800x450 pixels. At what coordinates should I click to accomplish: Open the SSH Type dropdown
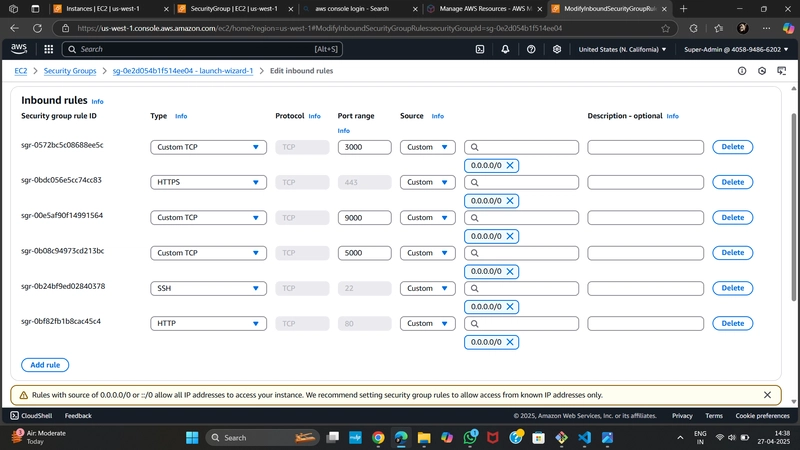[x=208, y=288]
